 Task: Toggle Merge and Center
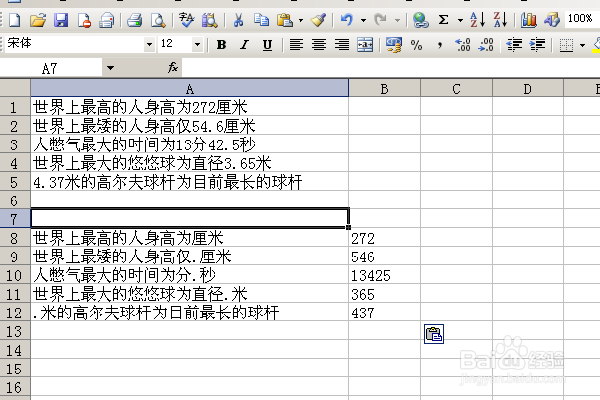click(x=365, y=45)
